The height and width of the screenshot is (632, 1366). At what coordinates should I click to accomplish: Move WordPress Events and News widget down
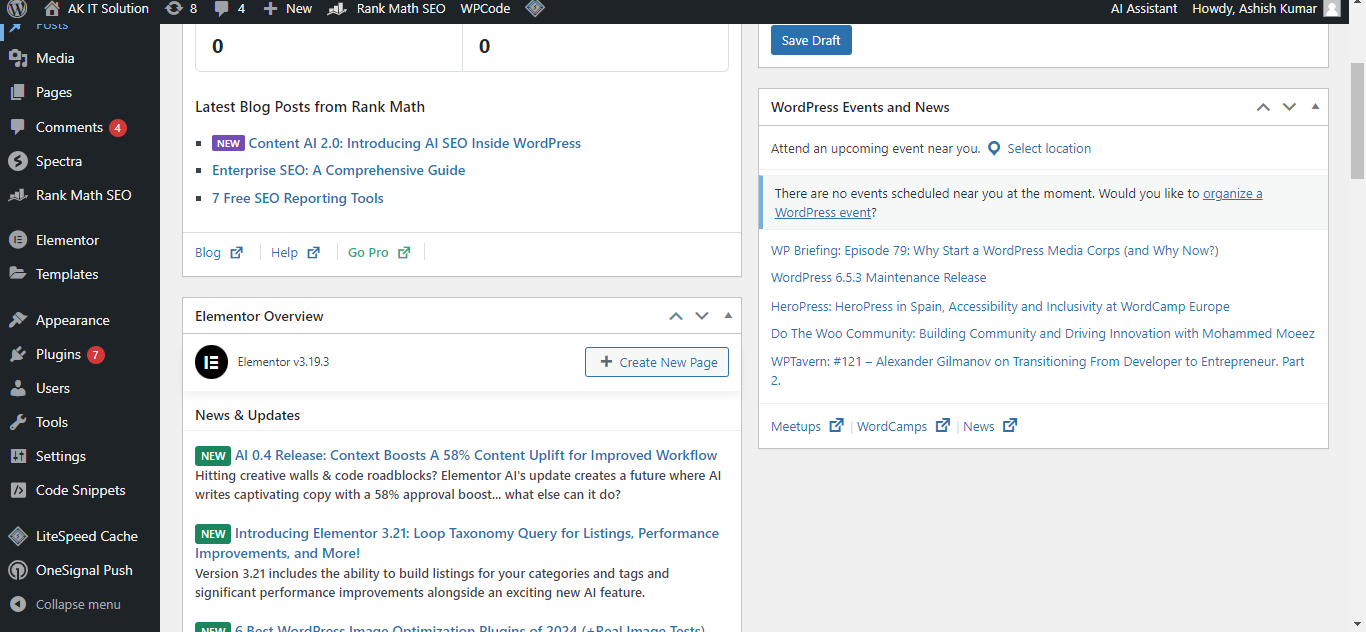click(1289, 107)
